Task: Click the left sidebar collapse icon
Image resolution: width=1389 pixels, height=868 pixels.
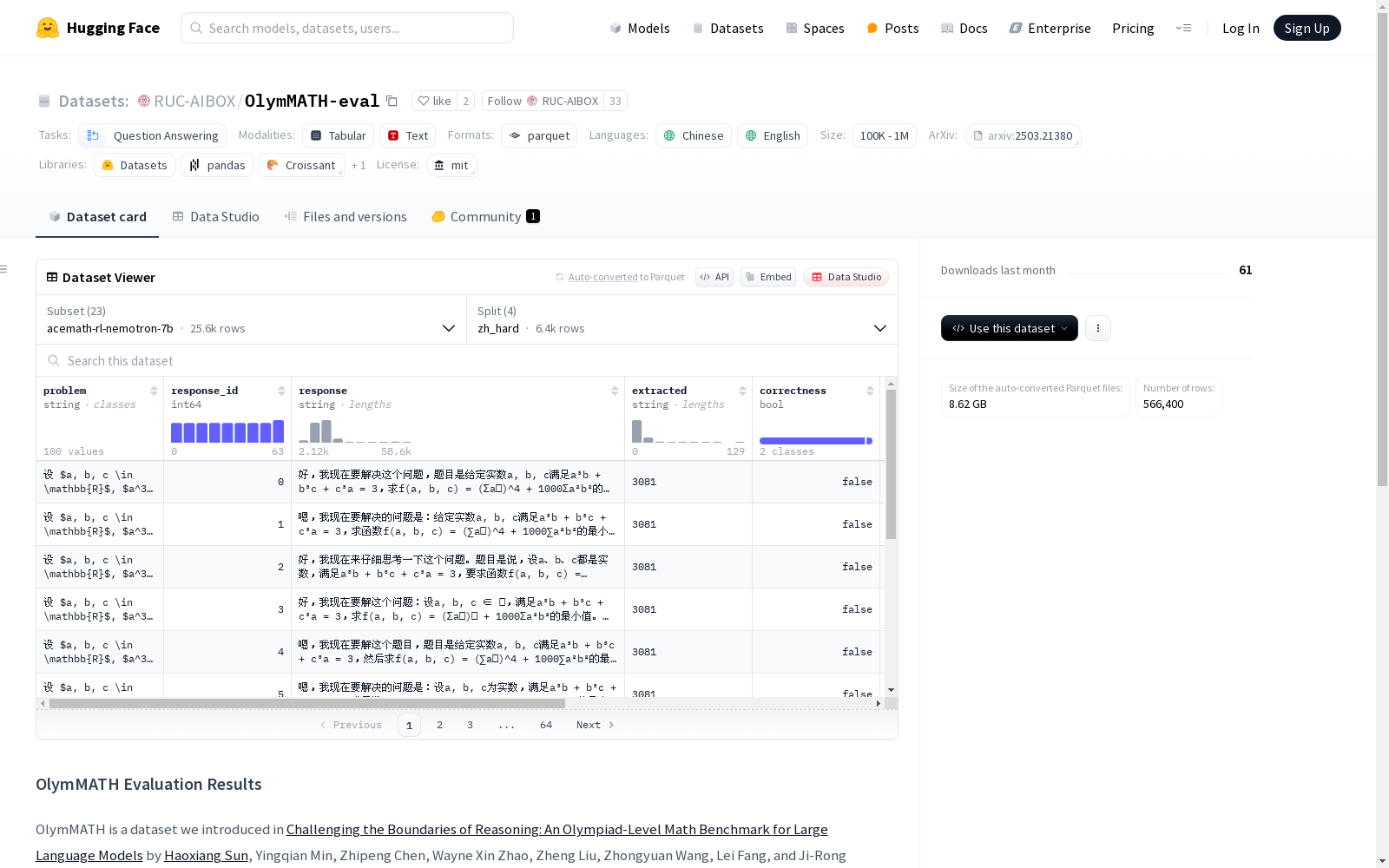Action: pyautogui.click(x=3, y=269)
